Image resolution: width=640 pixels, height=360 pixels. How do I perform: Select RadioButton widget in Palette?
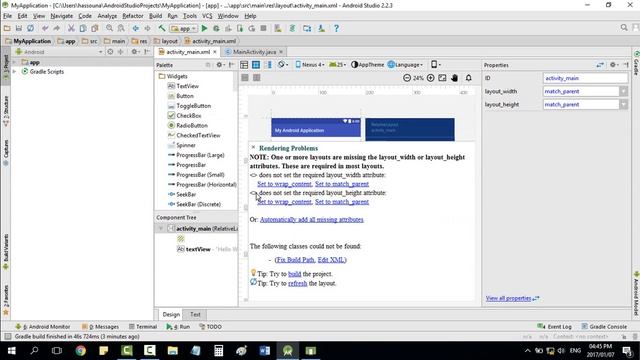(192, 125)
